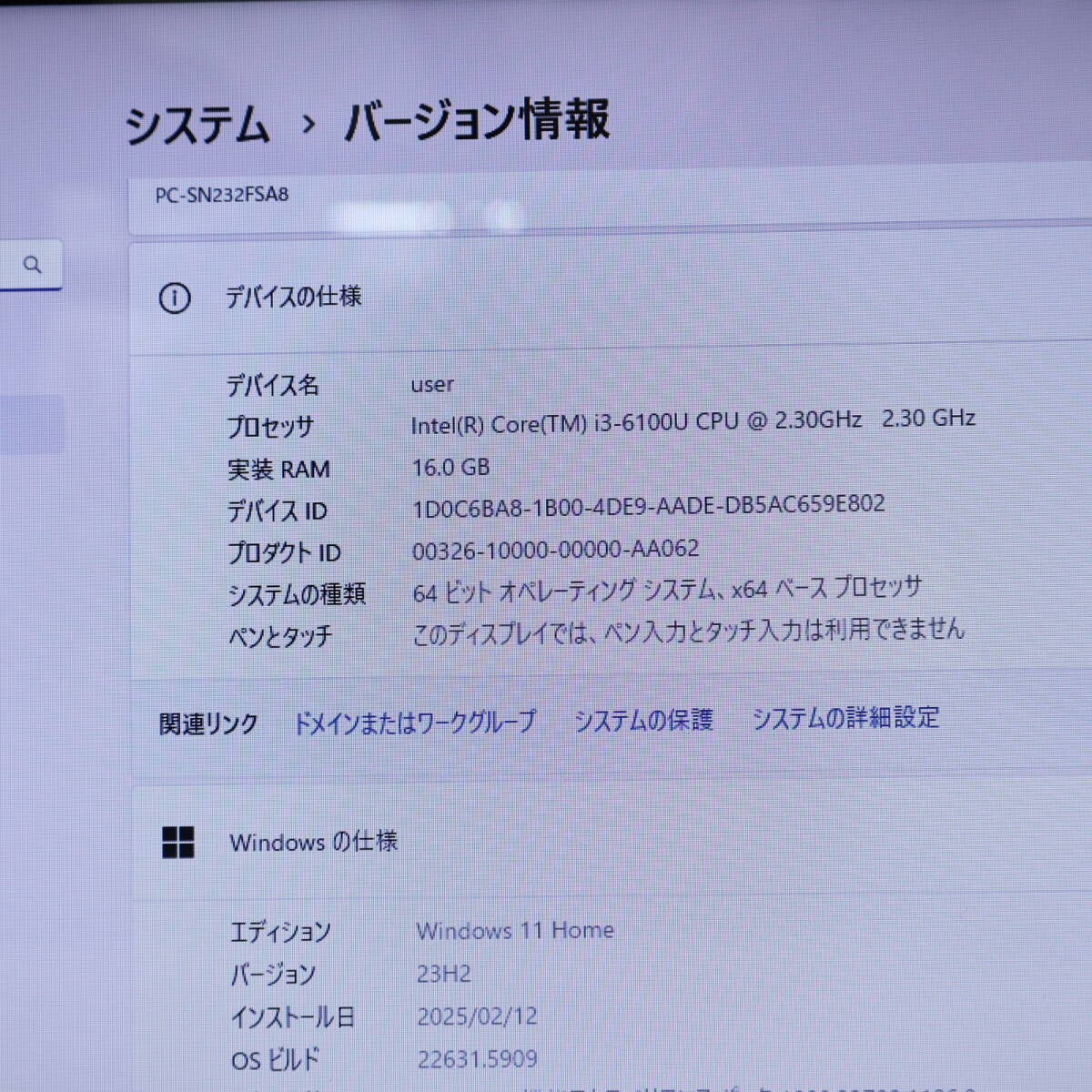Select processor value Intel Core i3-6100U

693,420
